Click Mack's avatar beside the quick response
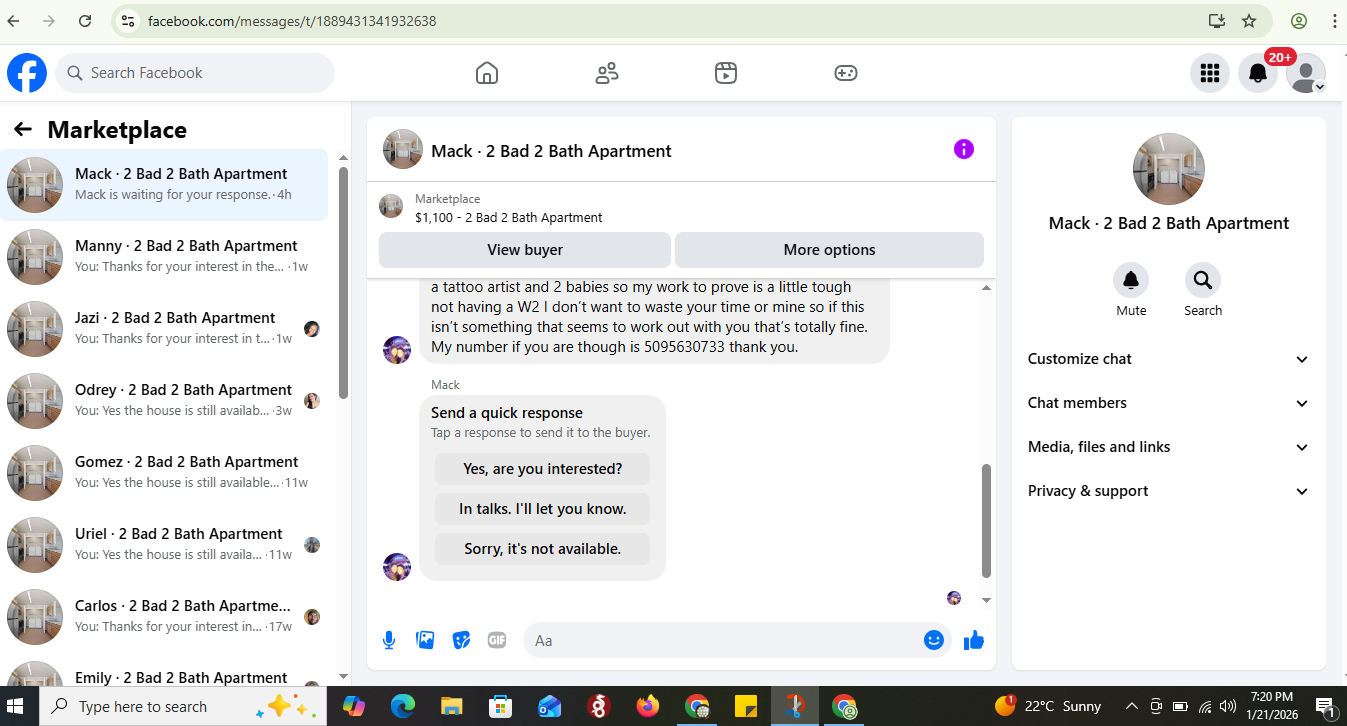Image resolution: width=1347 pixels, height=726 pixels. 397,567
